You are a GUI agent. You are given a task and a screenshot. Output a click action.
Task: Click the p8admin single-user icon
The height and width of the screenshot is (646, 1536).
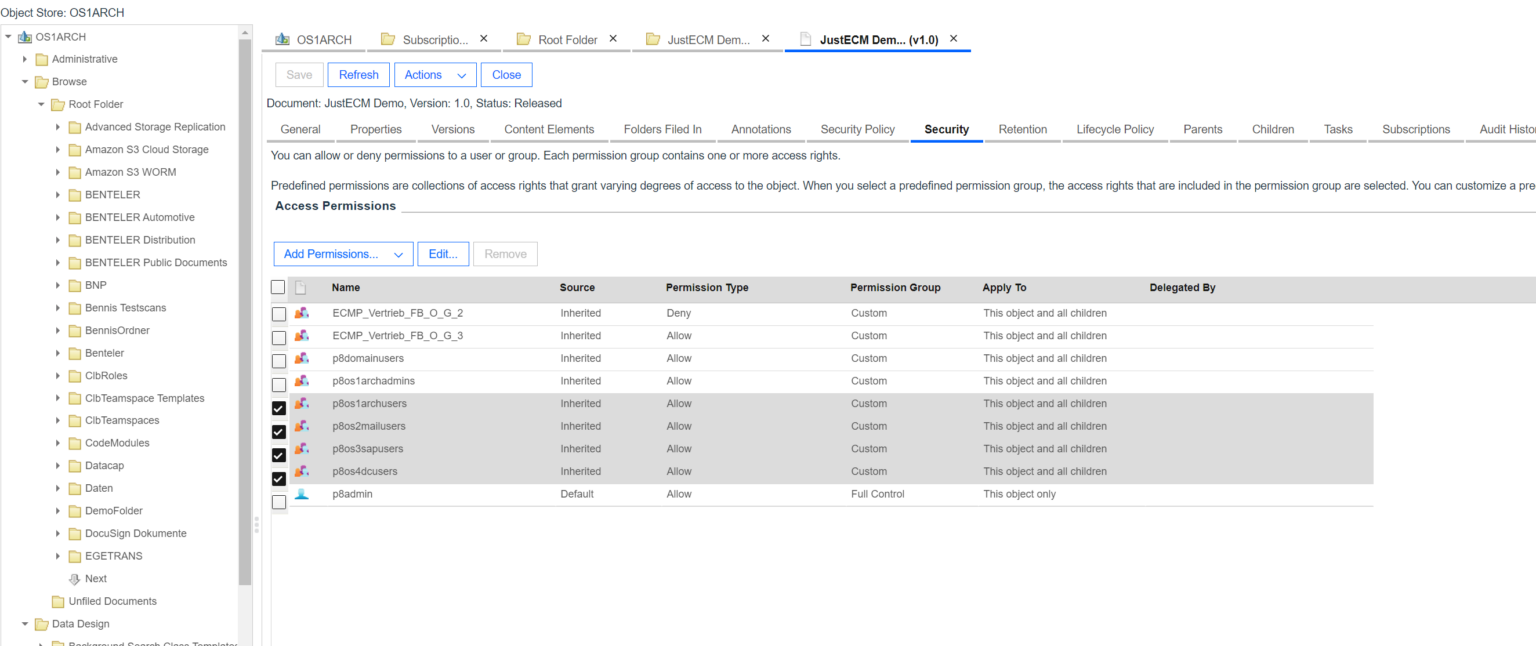[x=302, y=494]
